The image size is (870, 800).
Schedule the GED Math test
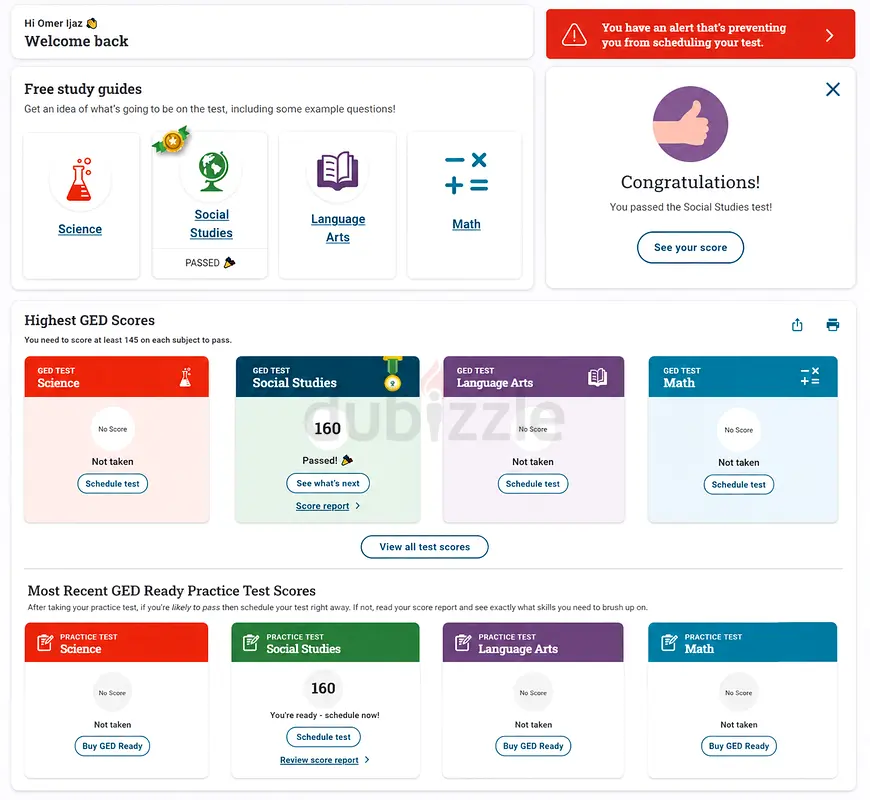click(739, 485)
